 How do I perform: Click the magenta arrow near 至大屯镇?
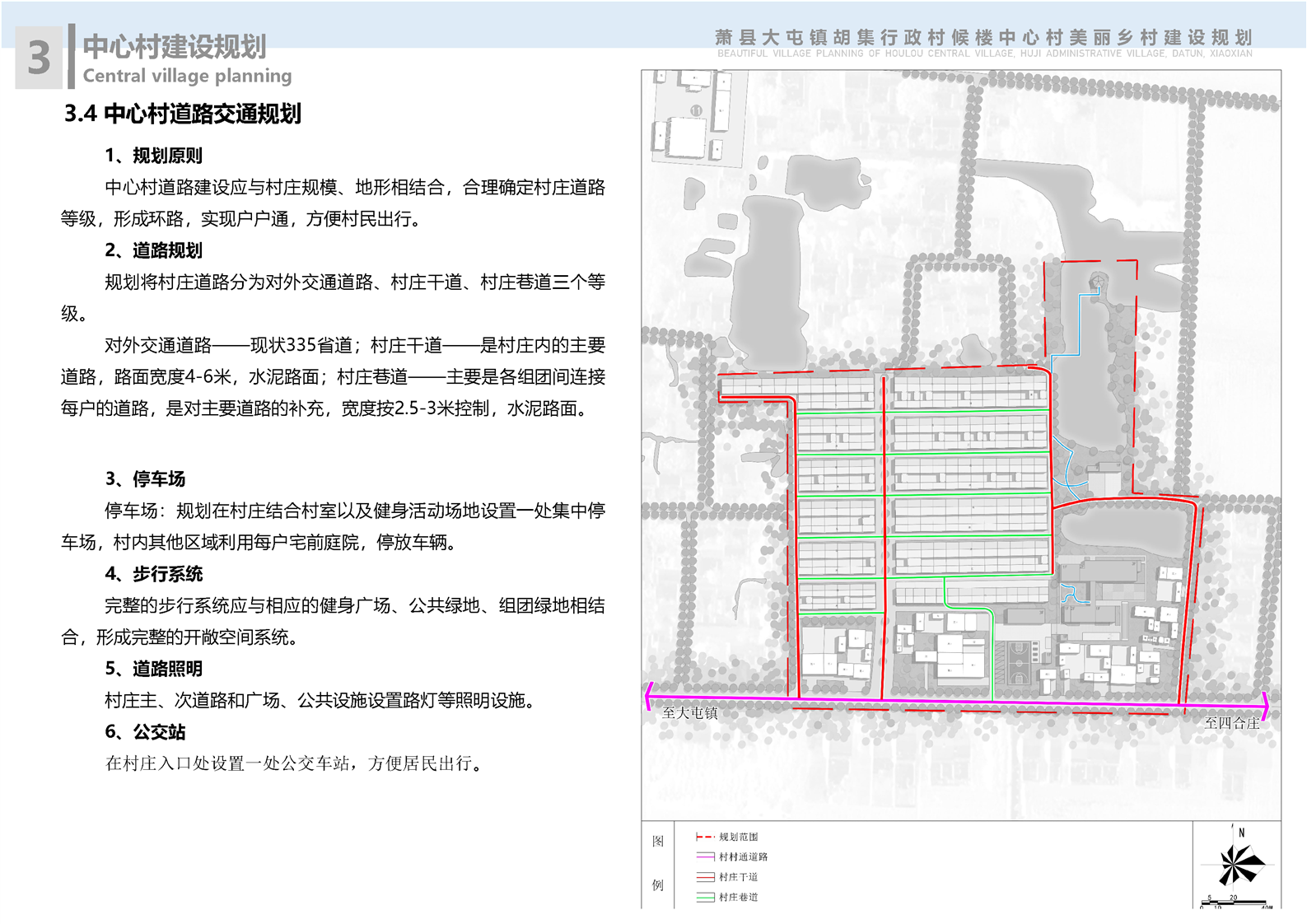(x=651, y=696)
